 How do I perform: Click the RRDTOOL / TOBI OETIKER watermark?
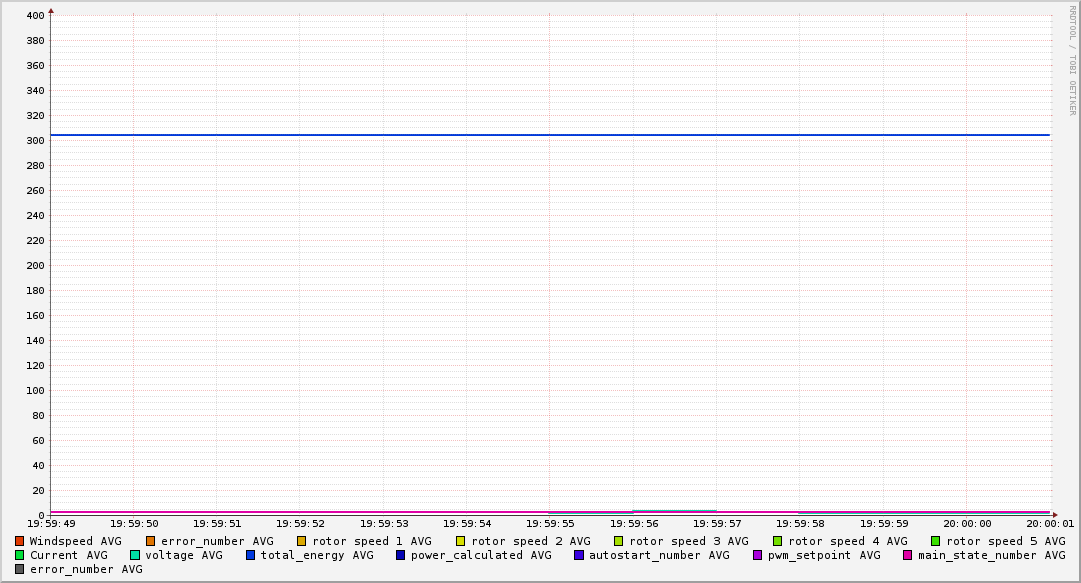pyautogui.click(x=1072, y=60)
